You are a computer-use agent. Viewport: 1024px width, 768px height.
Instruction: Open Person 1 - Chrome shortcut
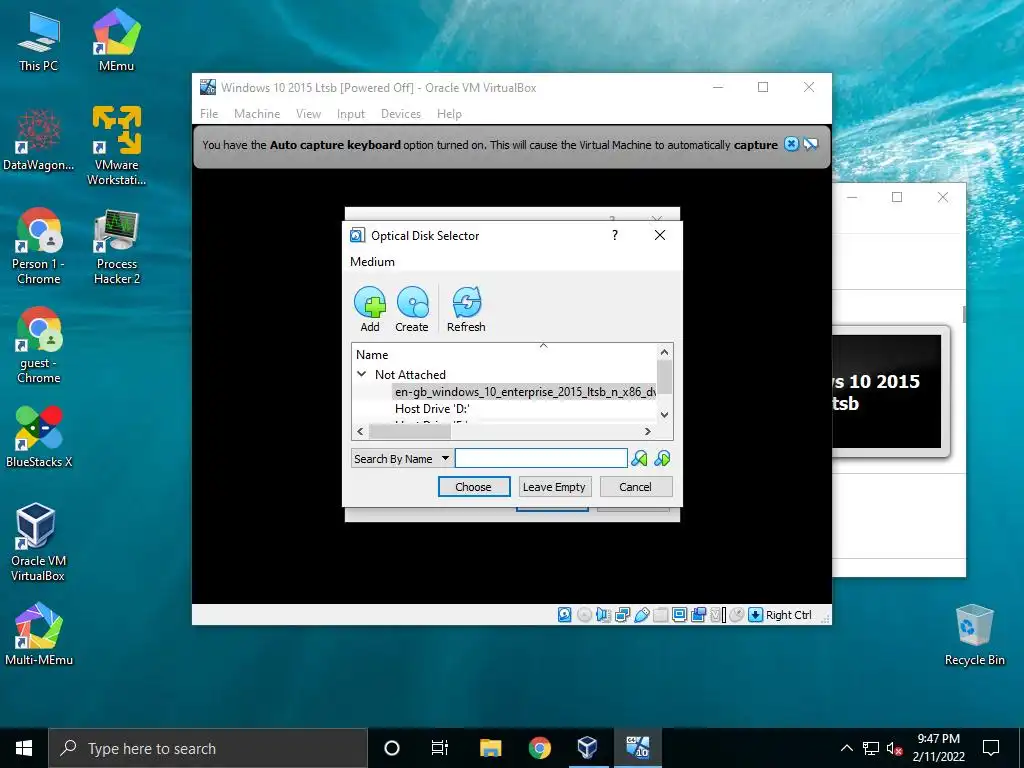[x=39, y=246]
